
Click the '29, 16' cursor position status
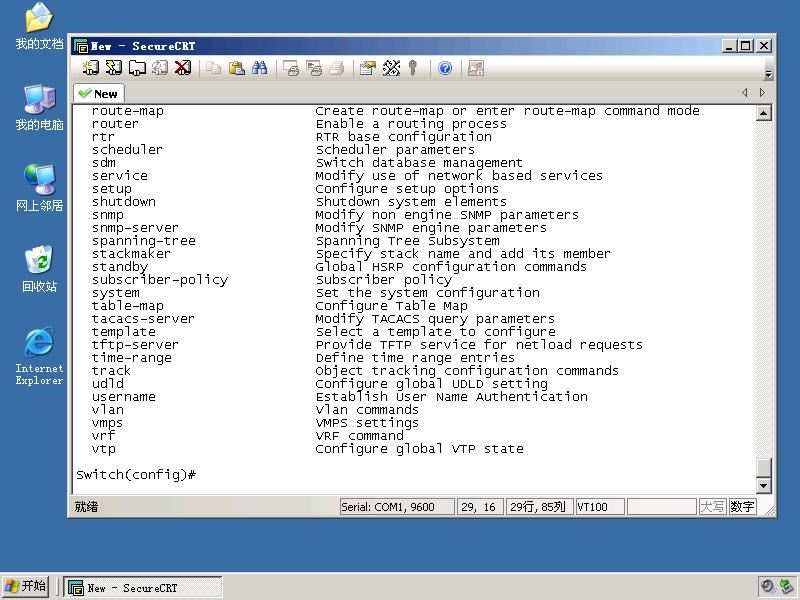(480, 507)
